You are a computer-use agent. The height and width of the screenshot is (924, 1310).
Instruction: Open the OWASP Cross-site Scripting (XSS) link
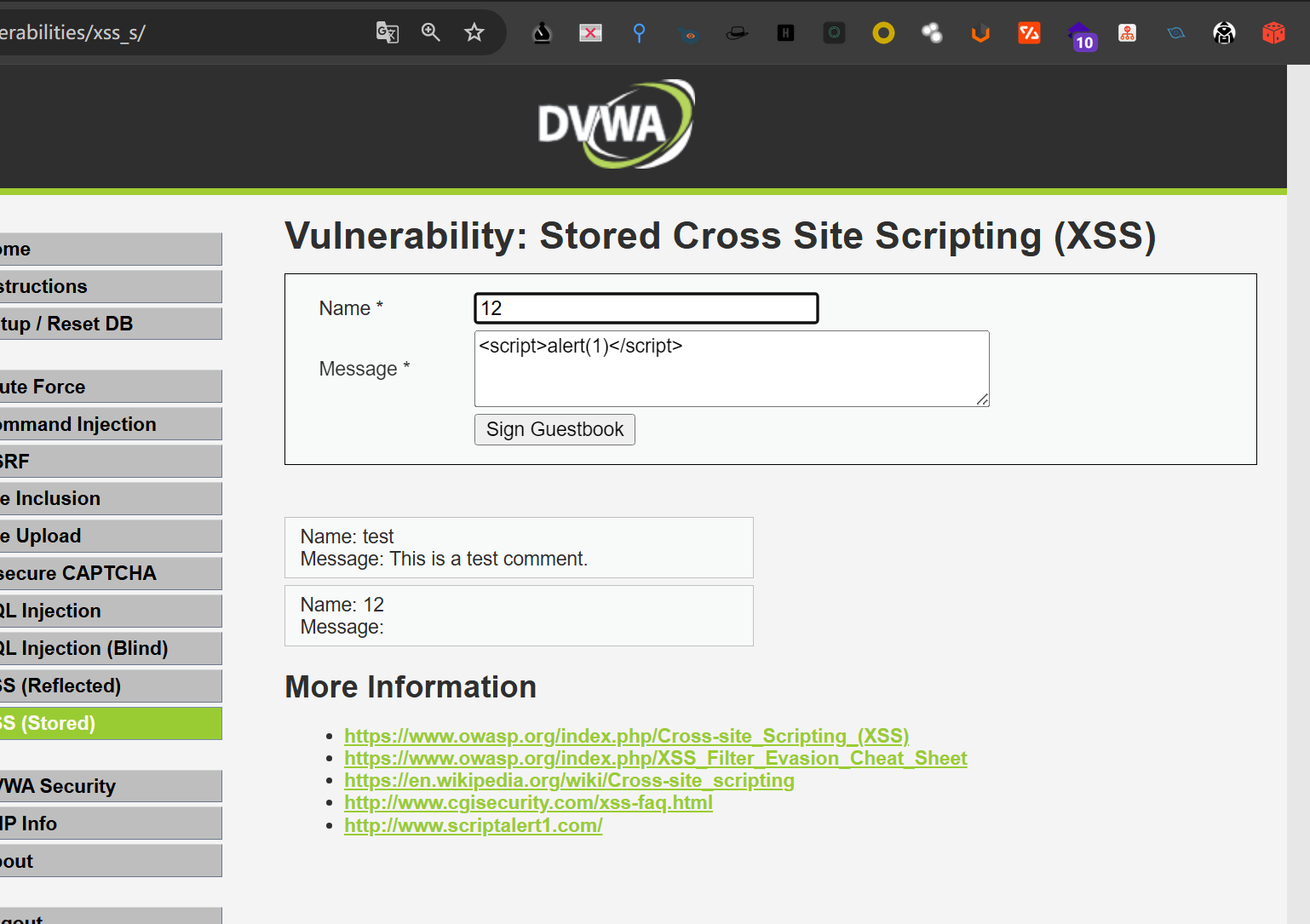tap(627, 736)
